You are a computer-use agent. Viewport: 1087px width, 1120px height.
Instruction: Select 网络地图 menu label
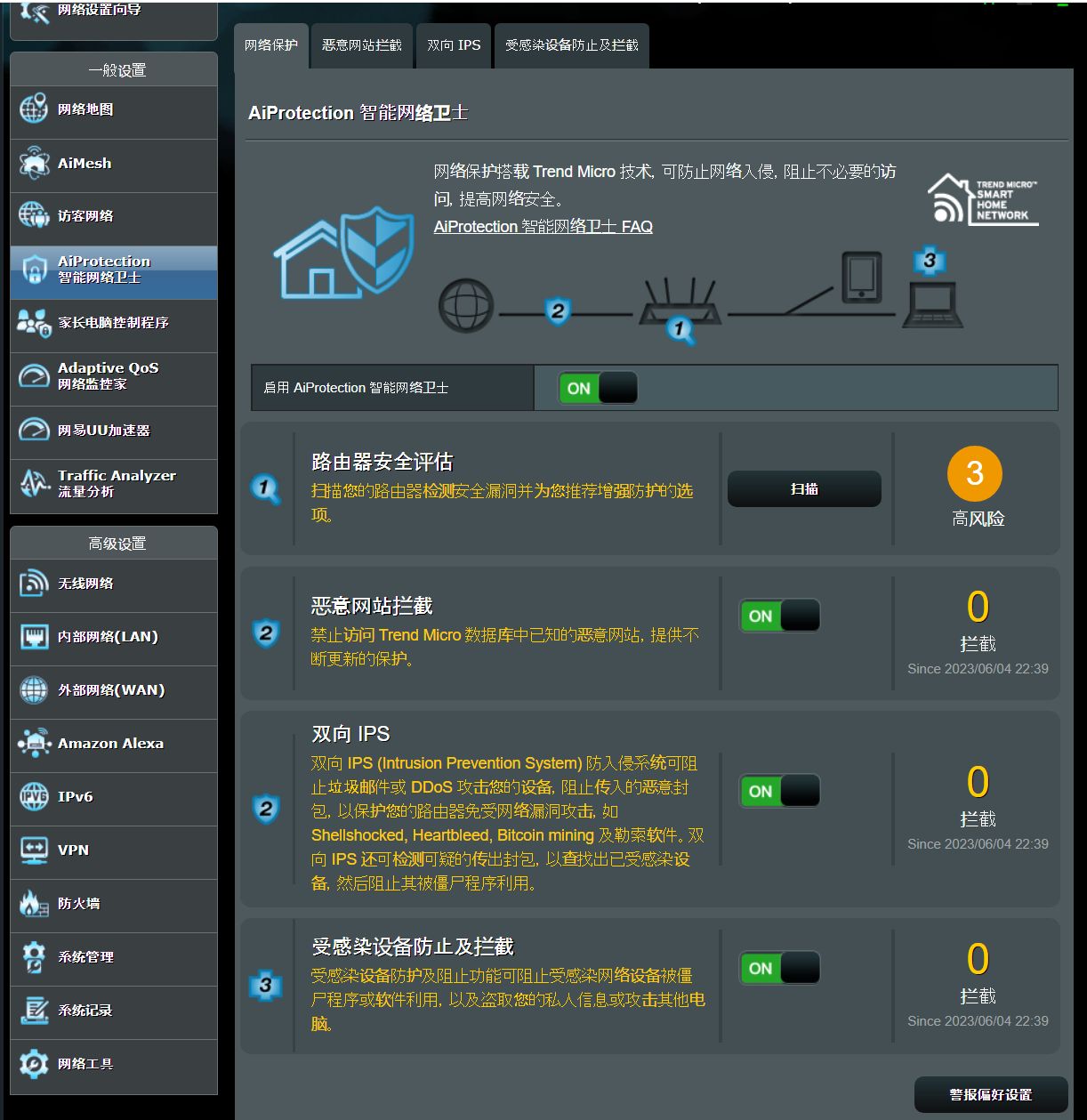point(85,109)
